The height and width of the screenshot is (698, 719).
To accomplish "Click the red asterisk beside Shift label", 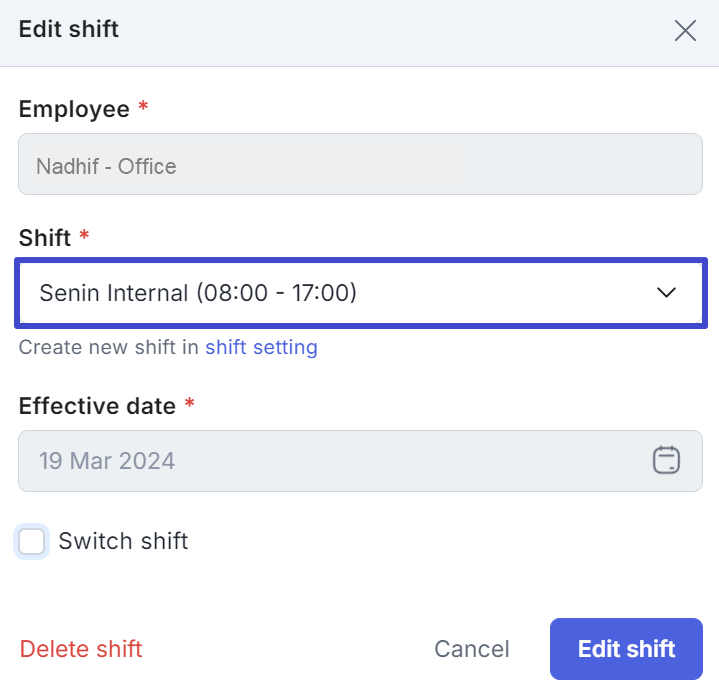I will click(x=84, y=236).
